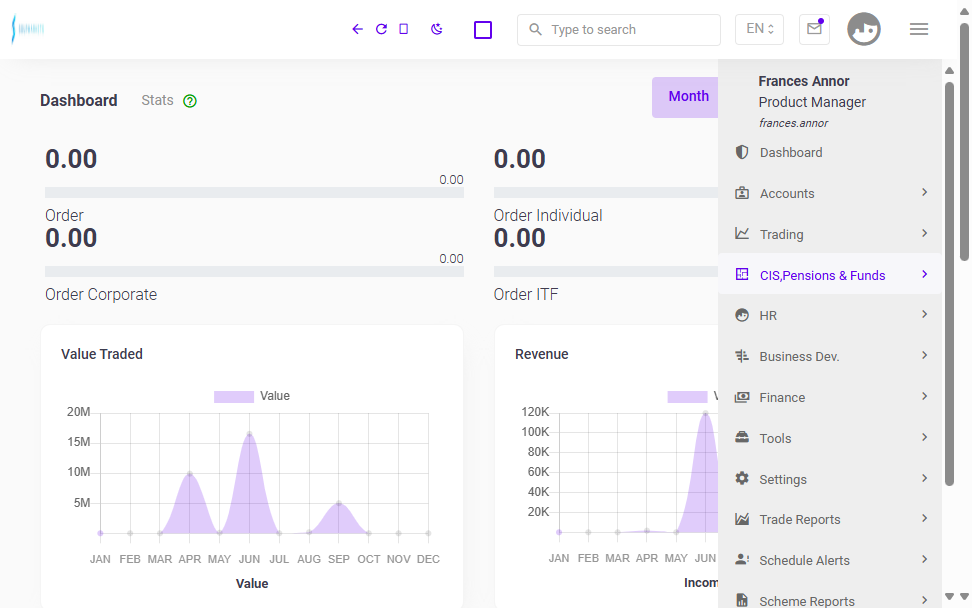Viewport: 972px width, 608px height.
Task: Click the fullscreen square icon
Action: tap(483, 30)
